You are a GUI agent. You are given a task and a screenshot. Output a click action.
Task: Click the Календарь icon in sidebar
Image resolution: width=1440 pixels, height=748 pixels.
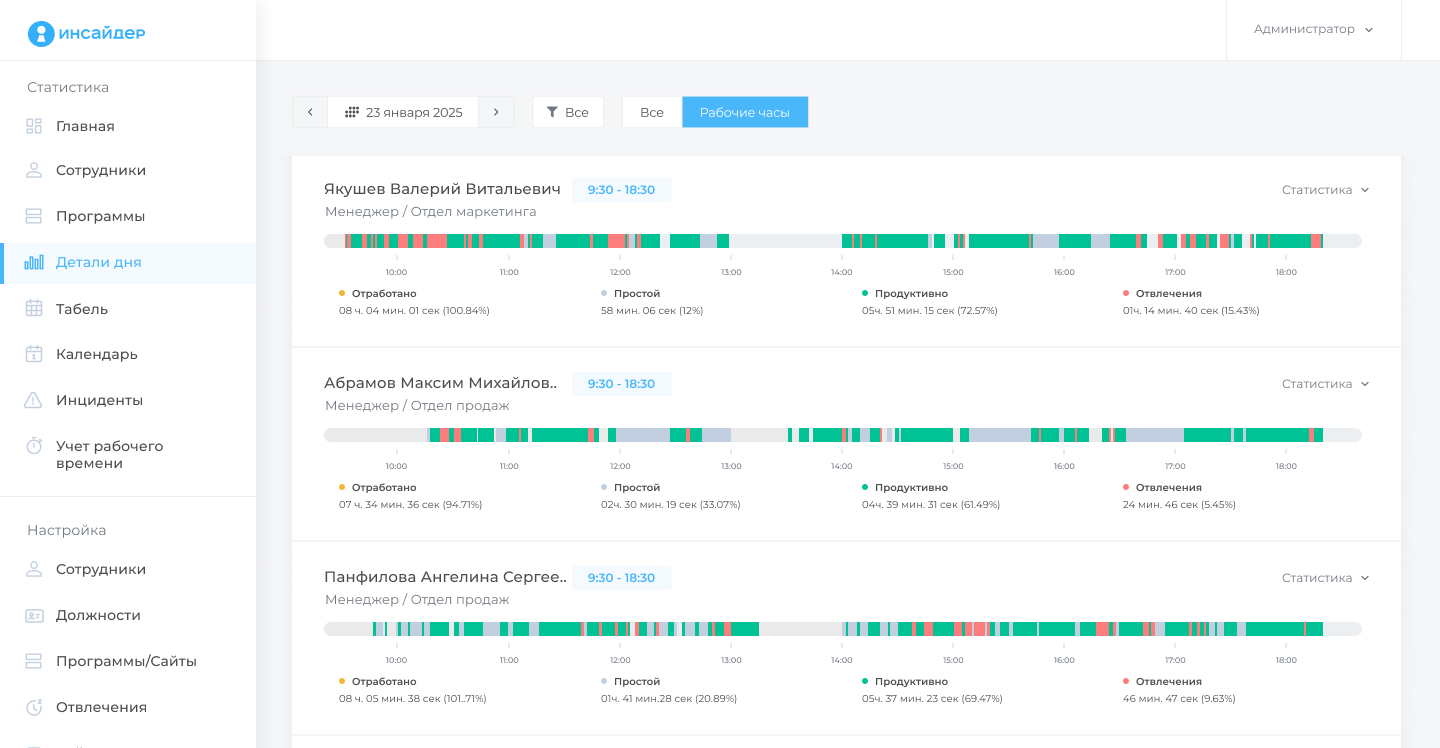(34, 354)
